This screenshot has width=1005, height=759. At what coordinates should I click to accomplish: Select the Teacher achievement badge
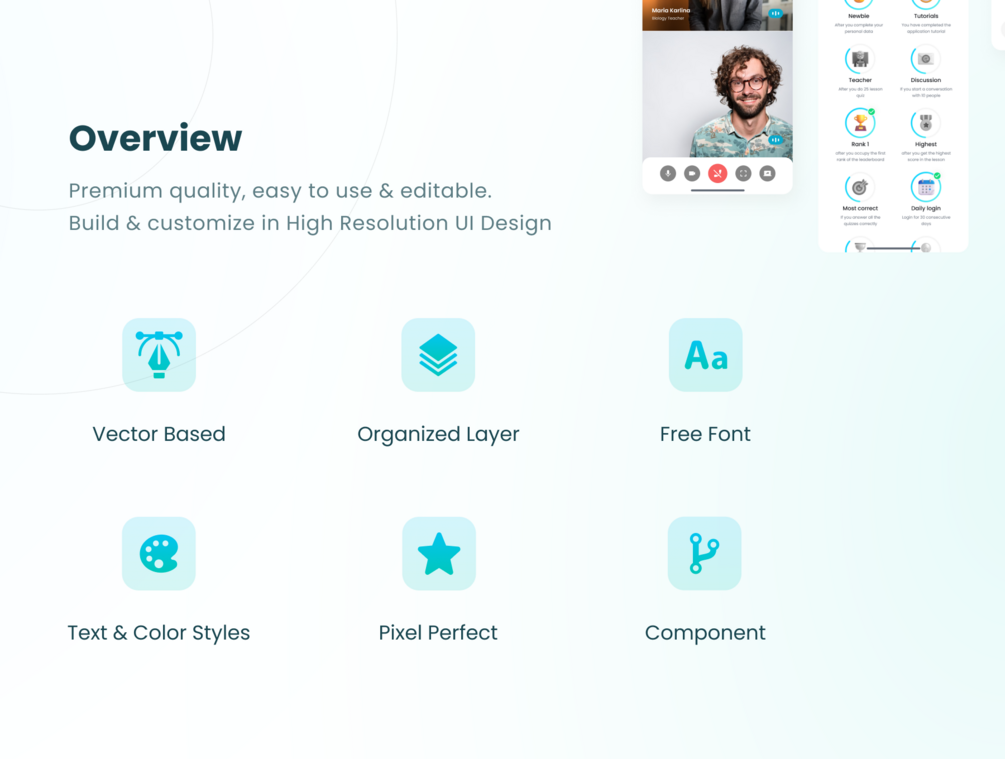click(x=860, y=60)
